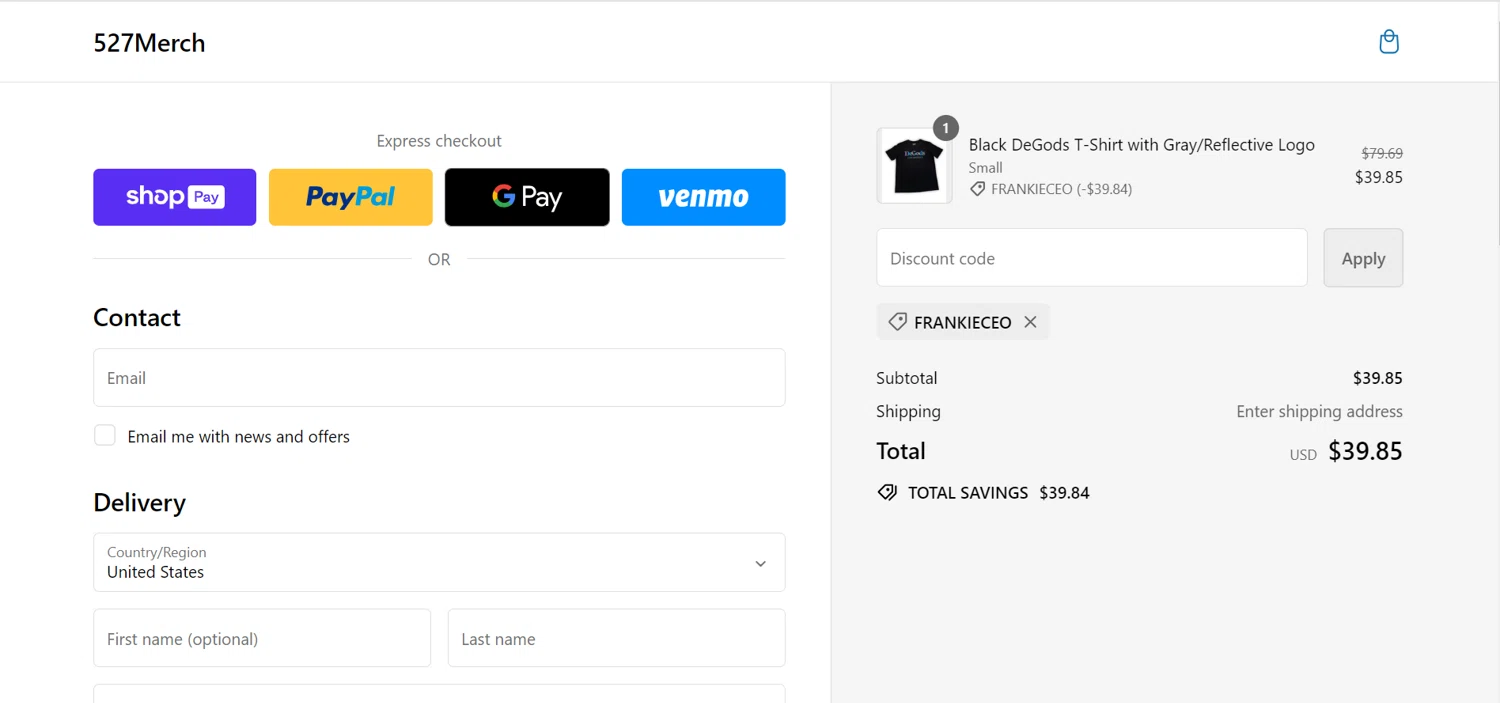Click the Enter shipping address text

(1319, 411)
